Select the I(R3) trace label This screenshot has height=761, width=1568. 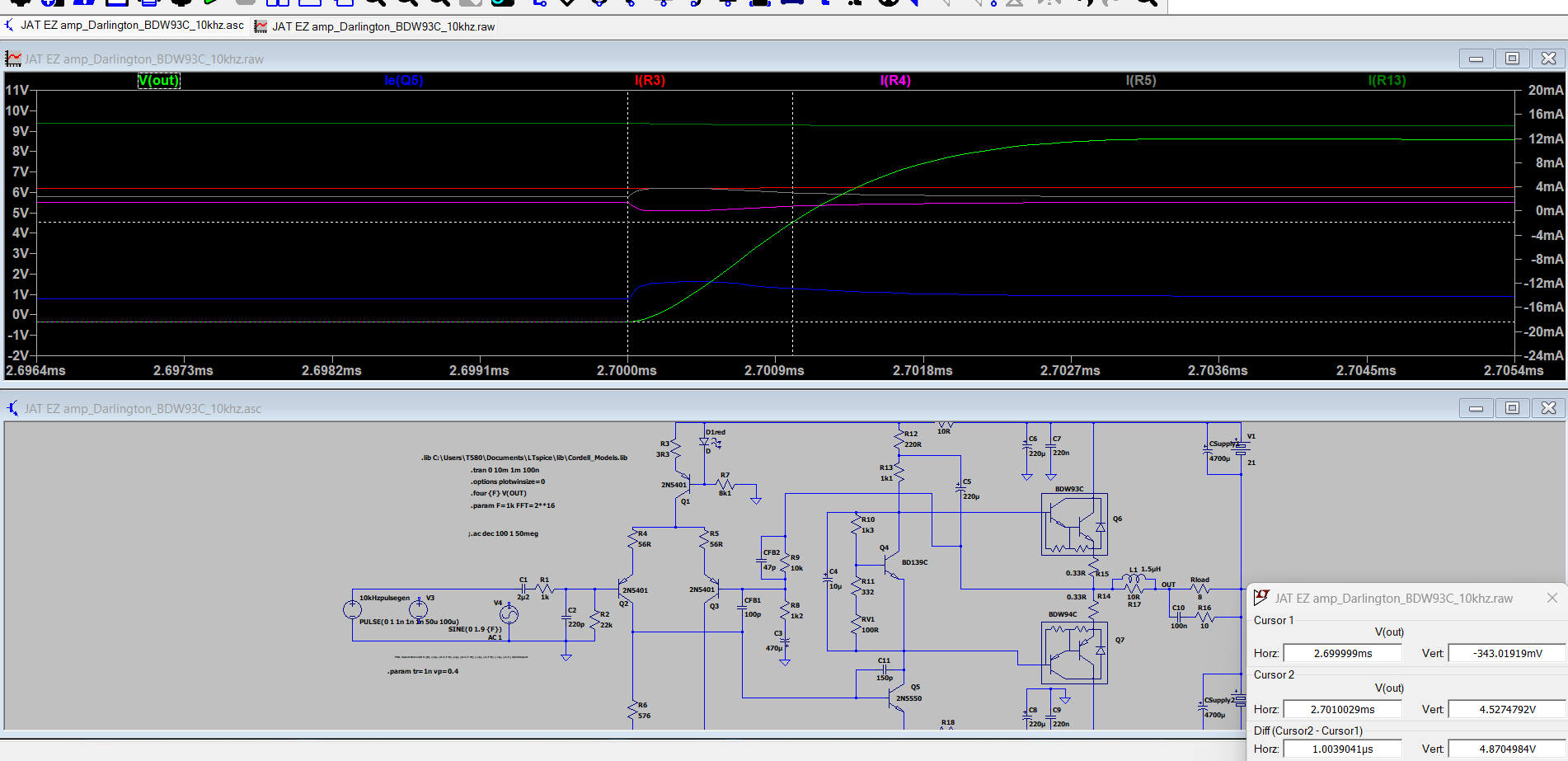tap(650, 80)
